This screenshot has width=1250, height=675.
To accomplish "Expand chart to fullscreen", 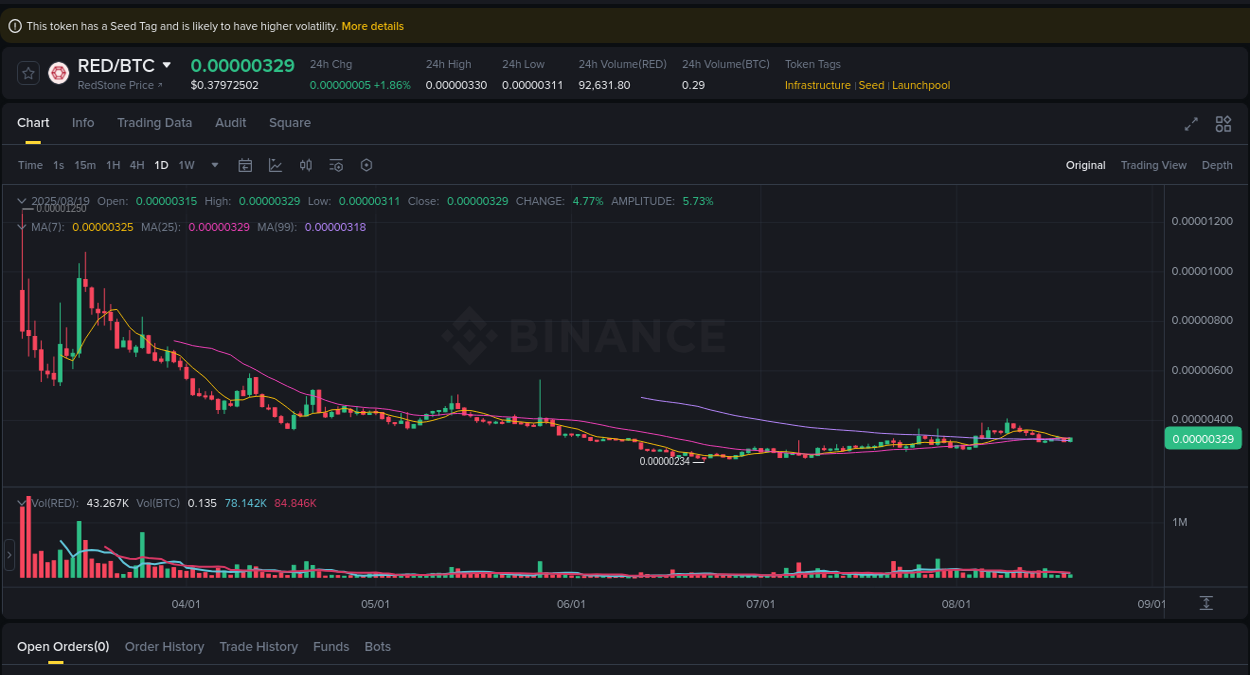I will 1191,124.
